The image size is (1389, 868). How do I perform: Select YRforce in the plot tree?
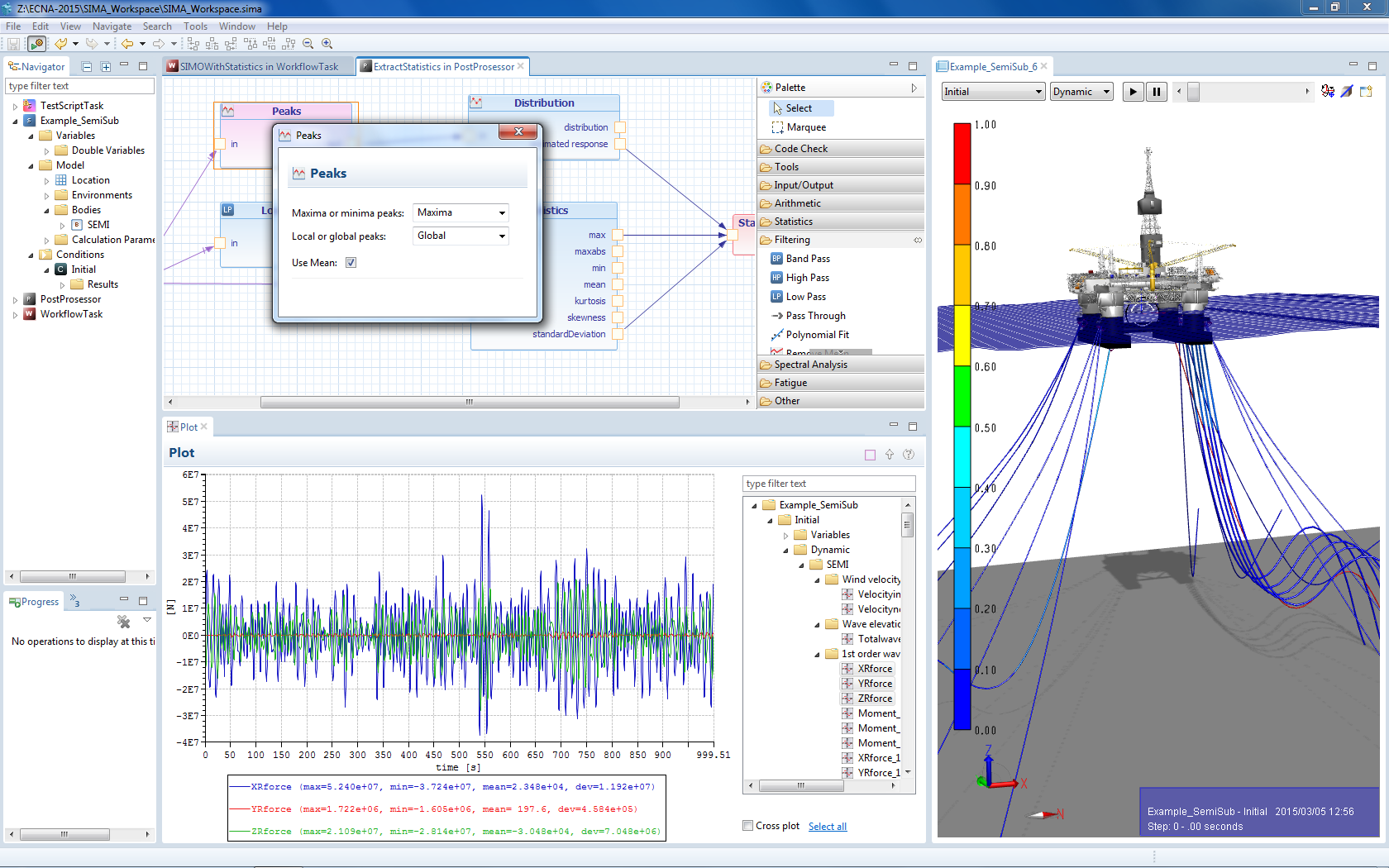874,684
